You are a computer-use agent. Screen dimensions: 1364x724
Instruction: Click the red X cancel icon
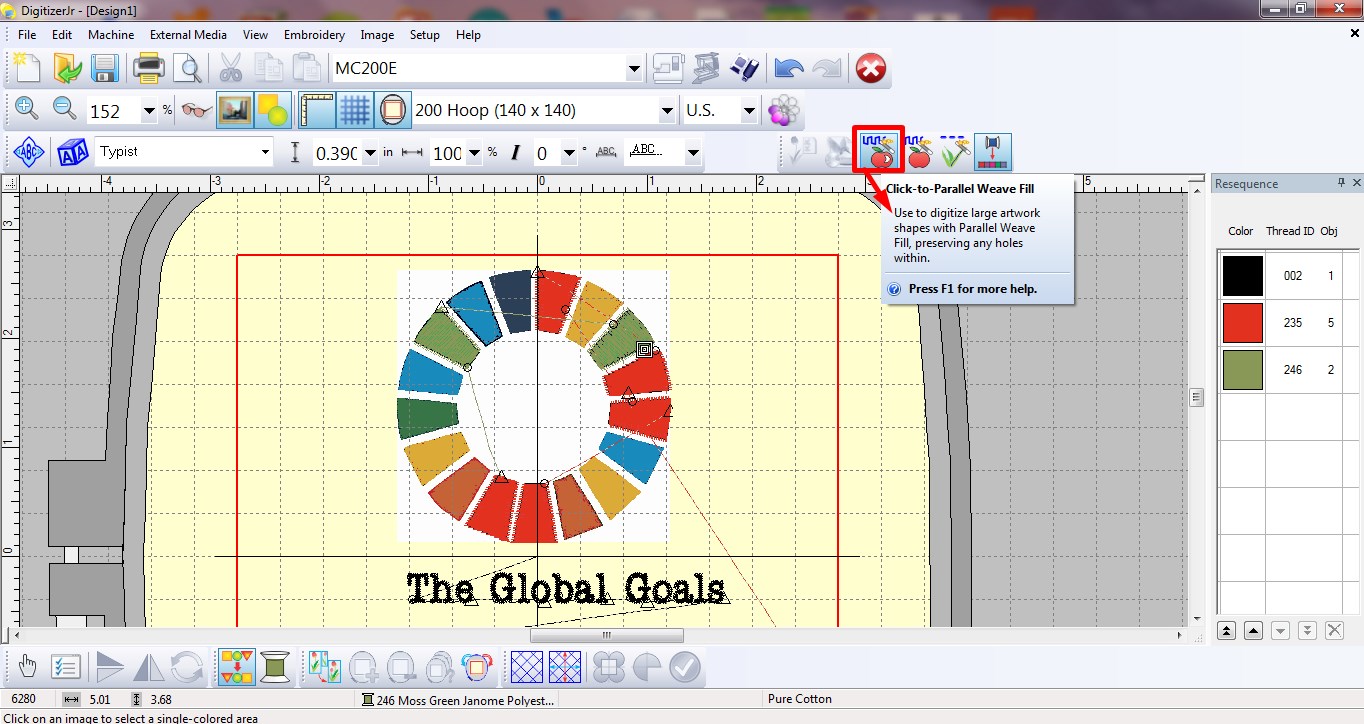(x=871, y=68)
